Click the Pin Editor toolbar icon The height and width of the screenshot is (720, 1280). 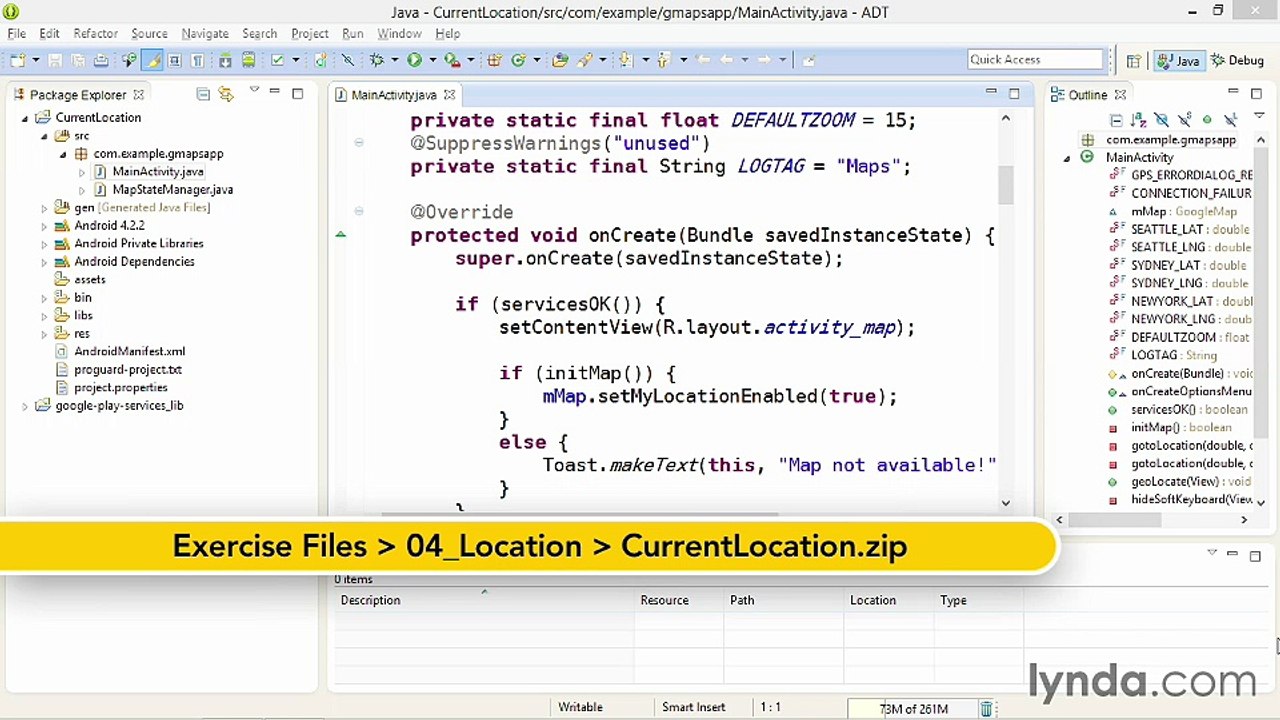point(809,60)
